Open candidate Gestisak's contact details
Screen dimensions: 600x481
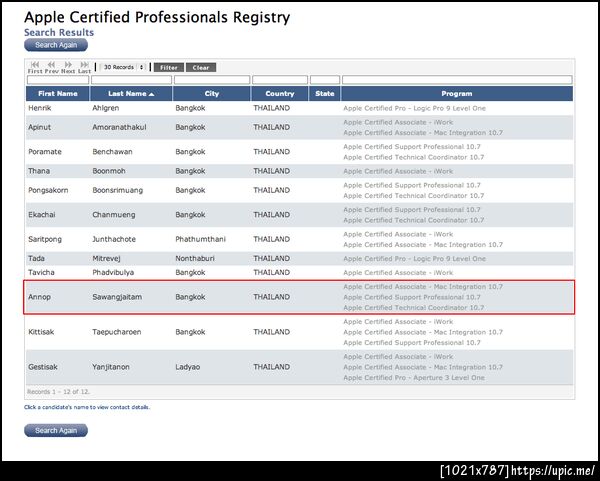43,367
